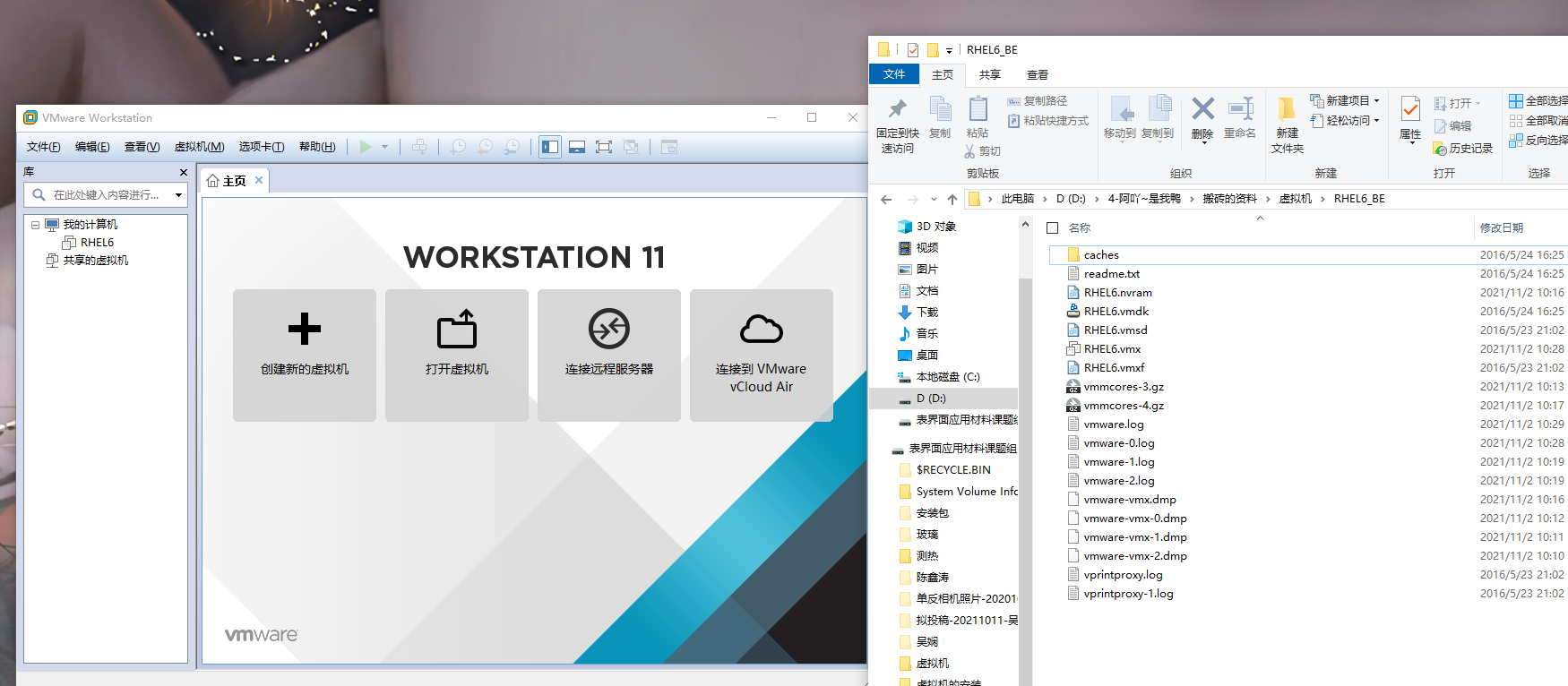Open the 文件(F) menu in VMware

click(x=44, y=147)
